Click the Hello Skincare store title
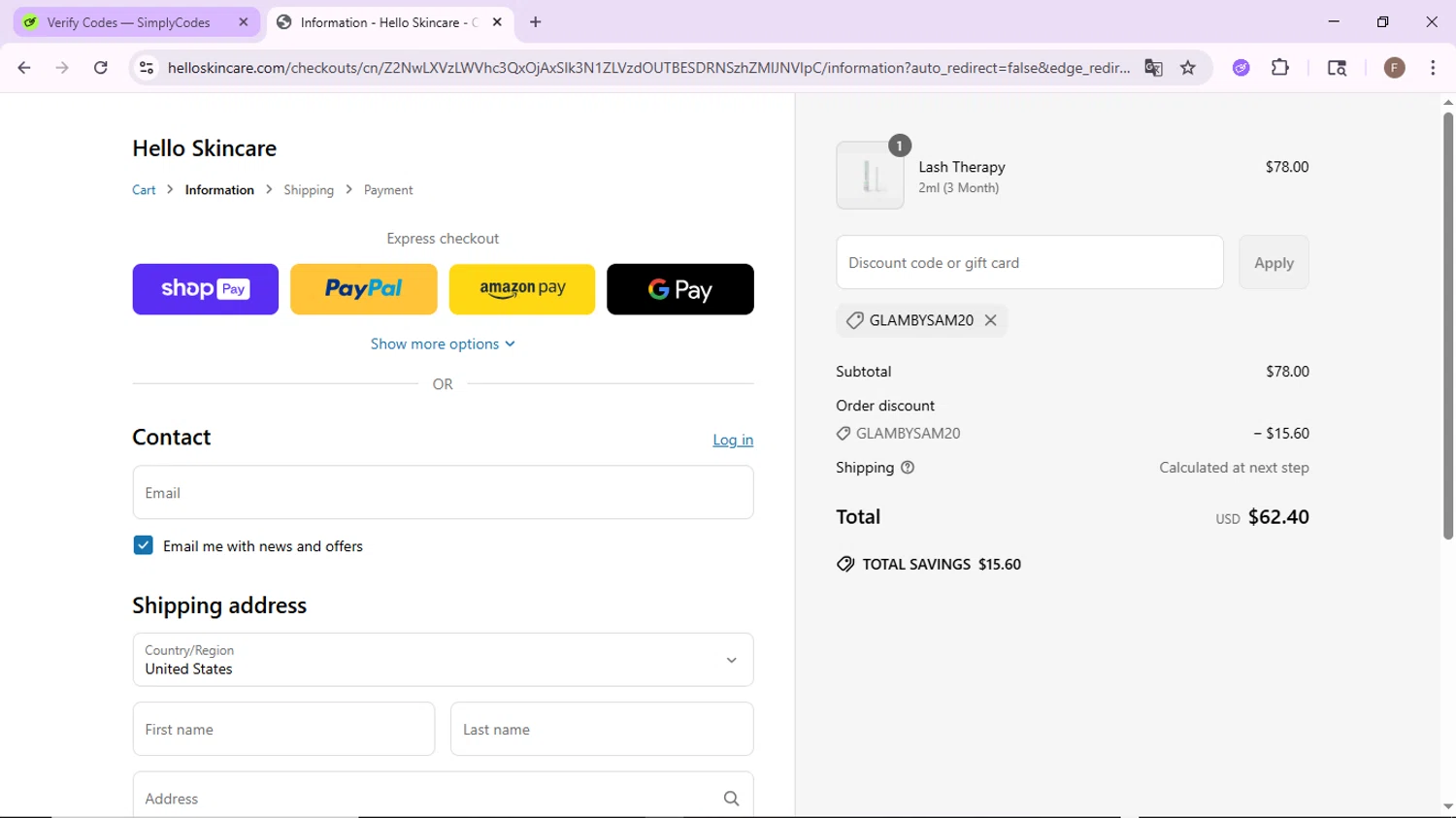The height and width of the screenshot is (818, 1456). (x=205, y=148)
